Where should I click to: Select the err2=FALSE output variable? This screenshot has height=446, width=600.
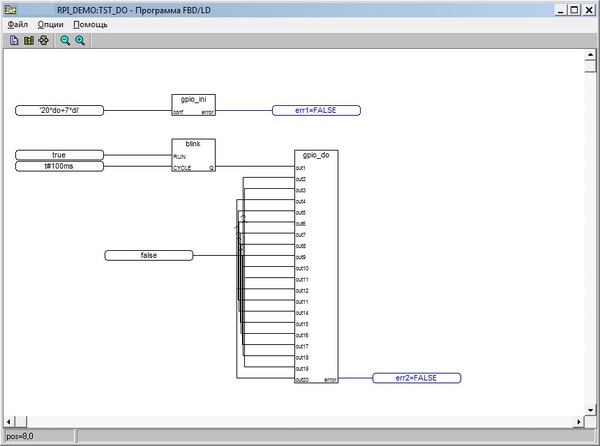pos(417,378)
